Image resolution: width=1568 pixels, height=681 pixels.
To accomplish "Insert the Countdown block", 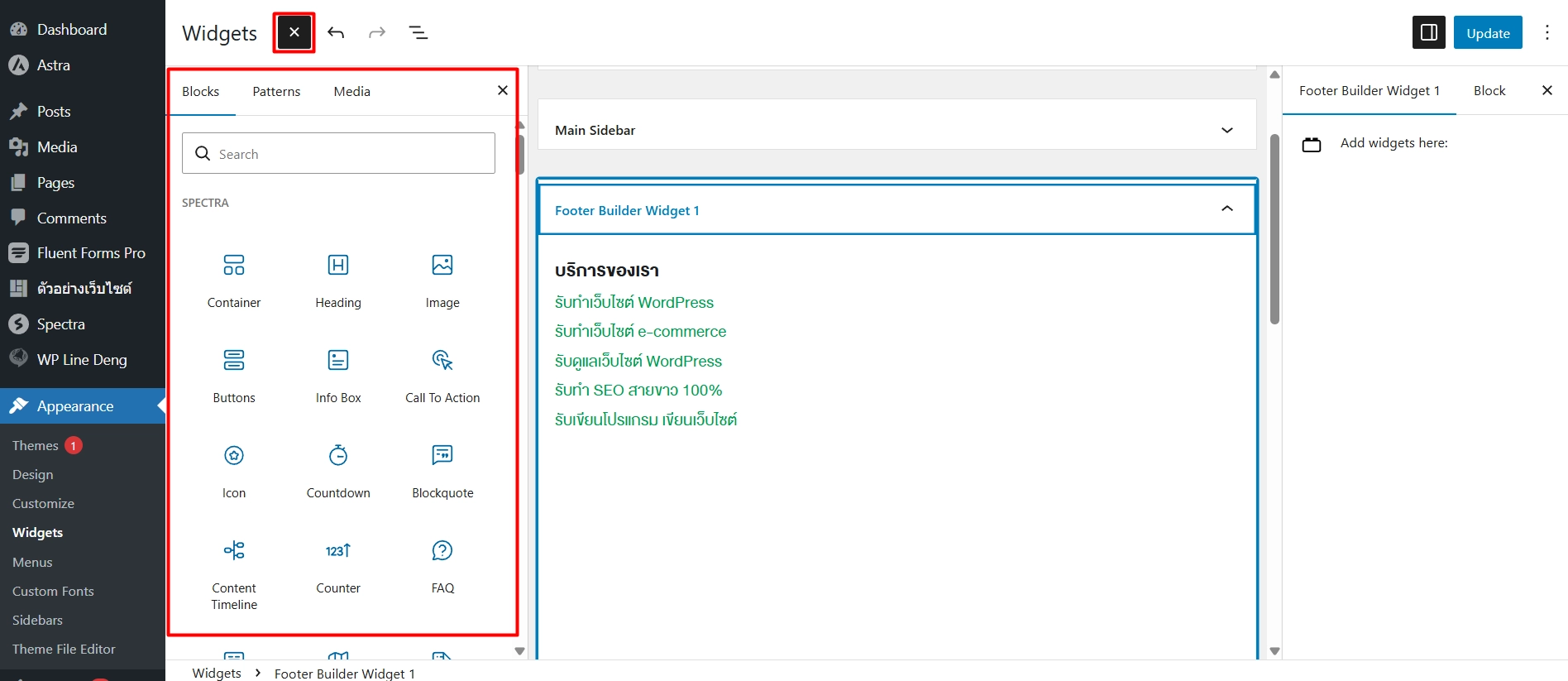I will [338, 472].
